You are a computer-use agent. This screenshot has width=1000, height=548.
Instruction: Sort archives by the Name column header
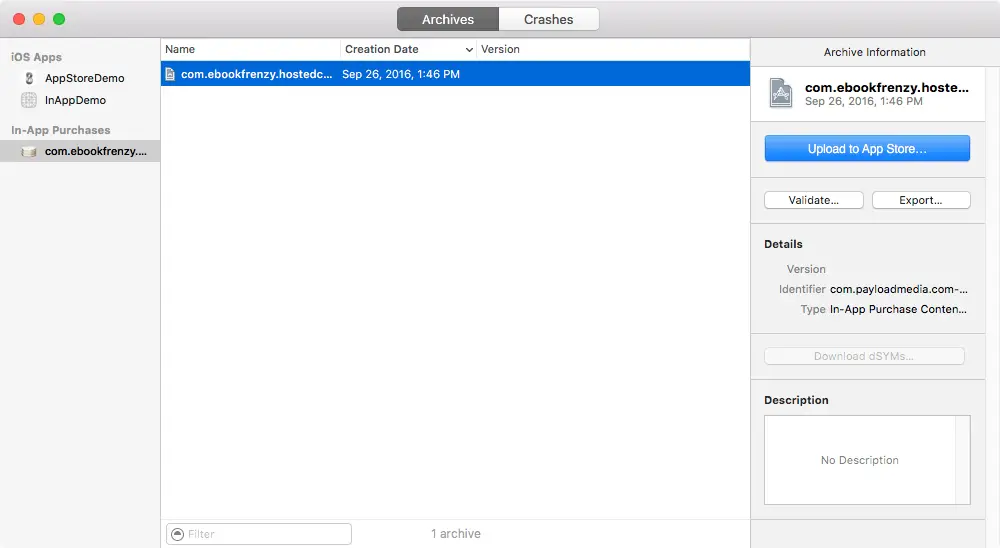(250, 49)
